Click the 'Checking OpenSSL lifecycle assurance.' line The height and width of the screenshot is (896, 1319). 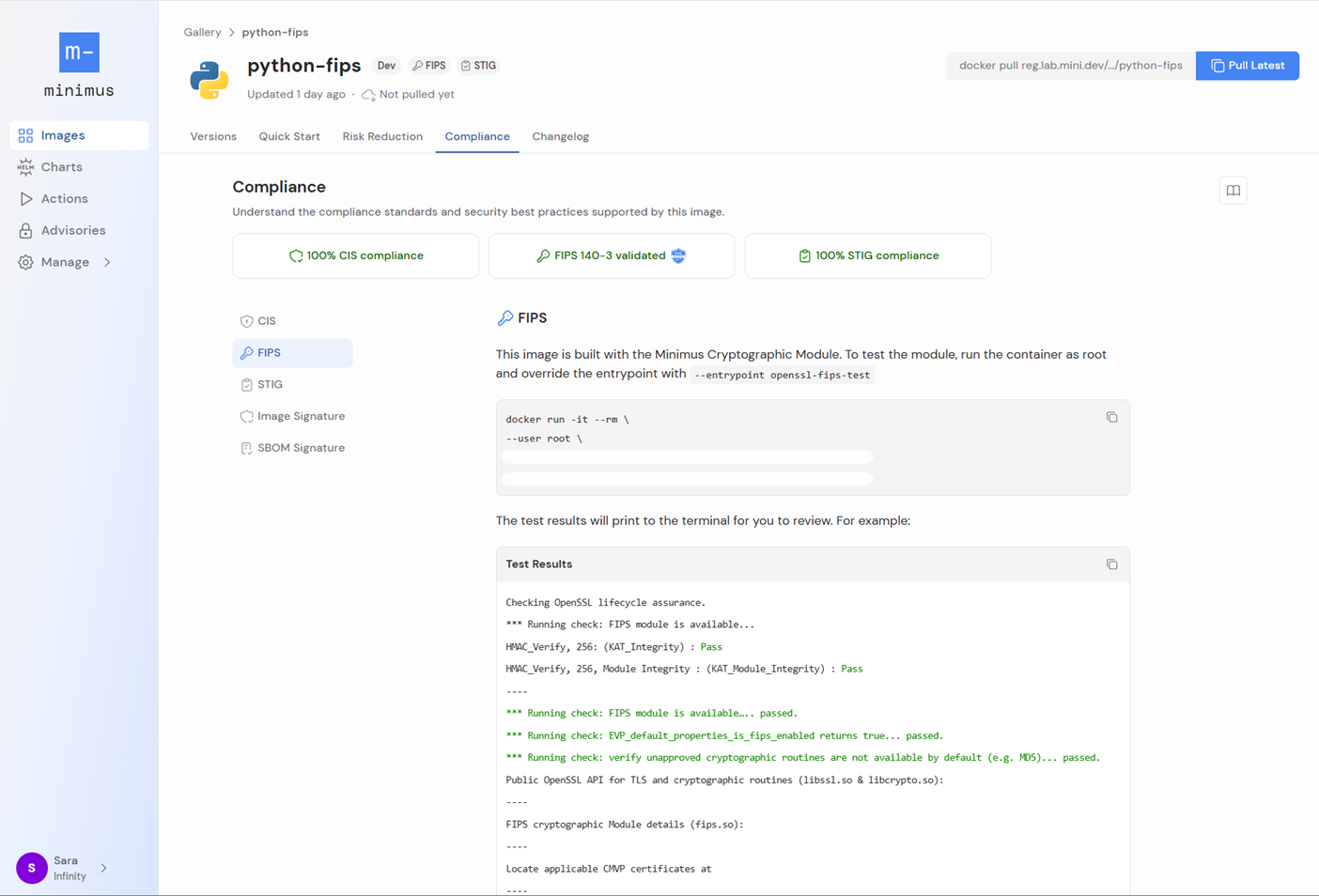(x=605, y=603)
